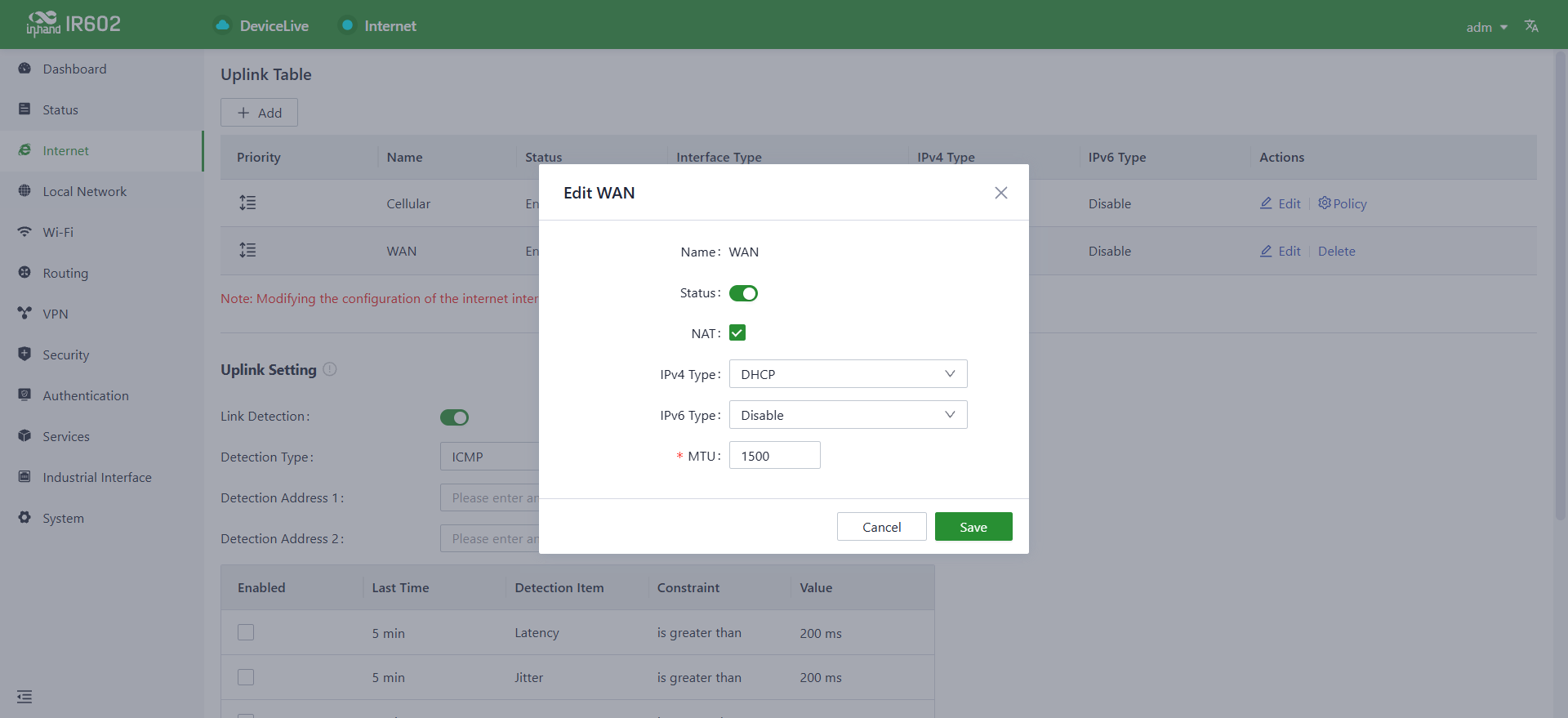Toggle the WAN Status switch

click(743, 293)
